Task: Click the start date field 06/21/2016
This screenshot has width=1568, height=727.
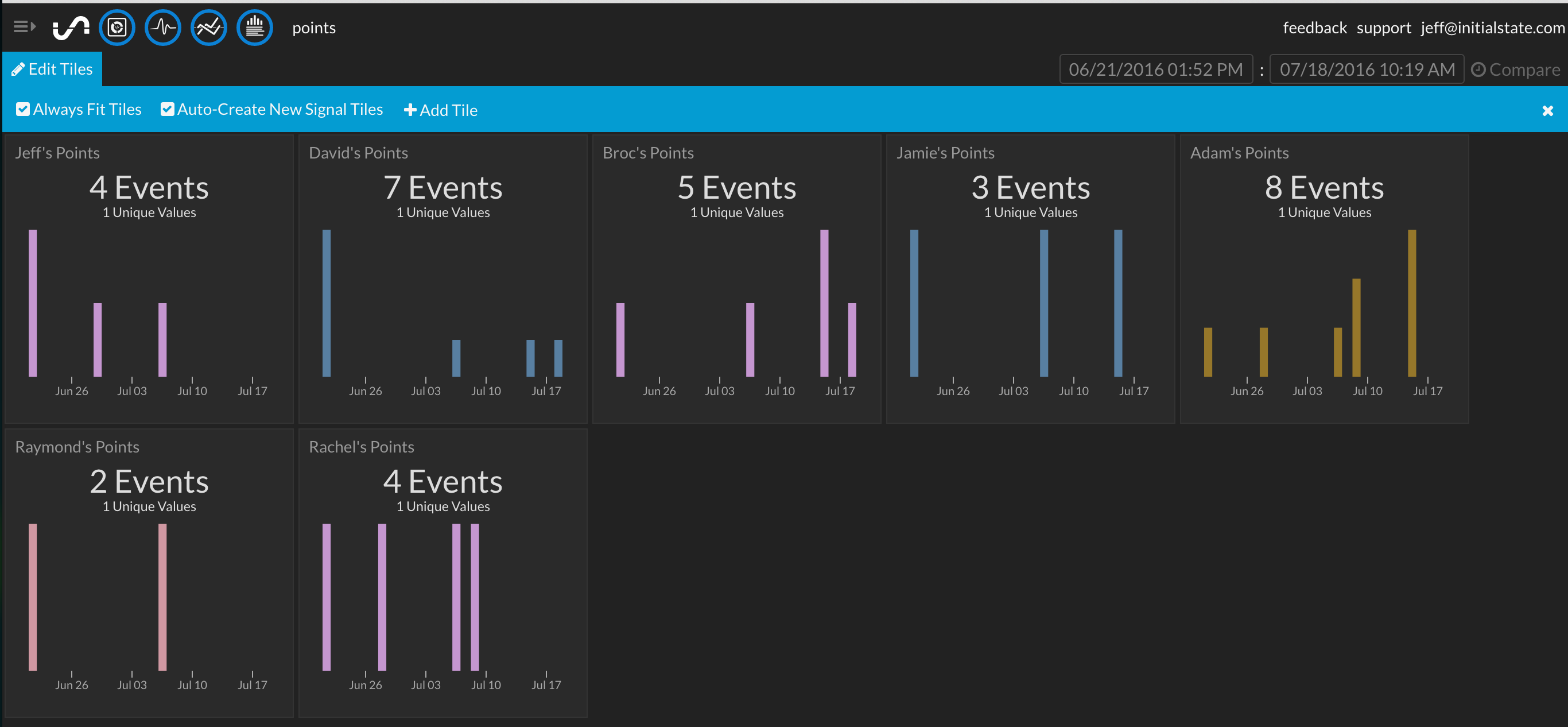Action: click(1156, 69)
